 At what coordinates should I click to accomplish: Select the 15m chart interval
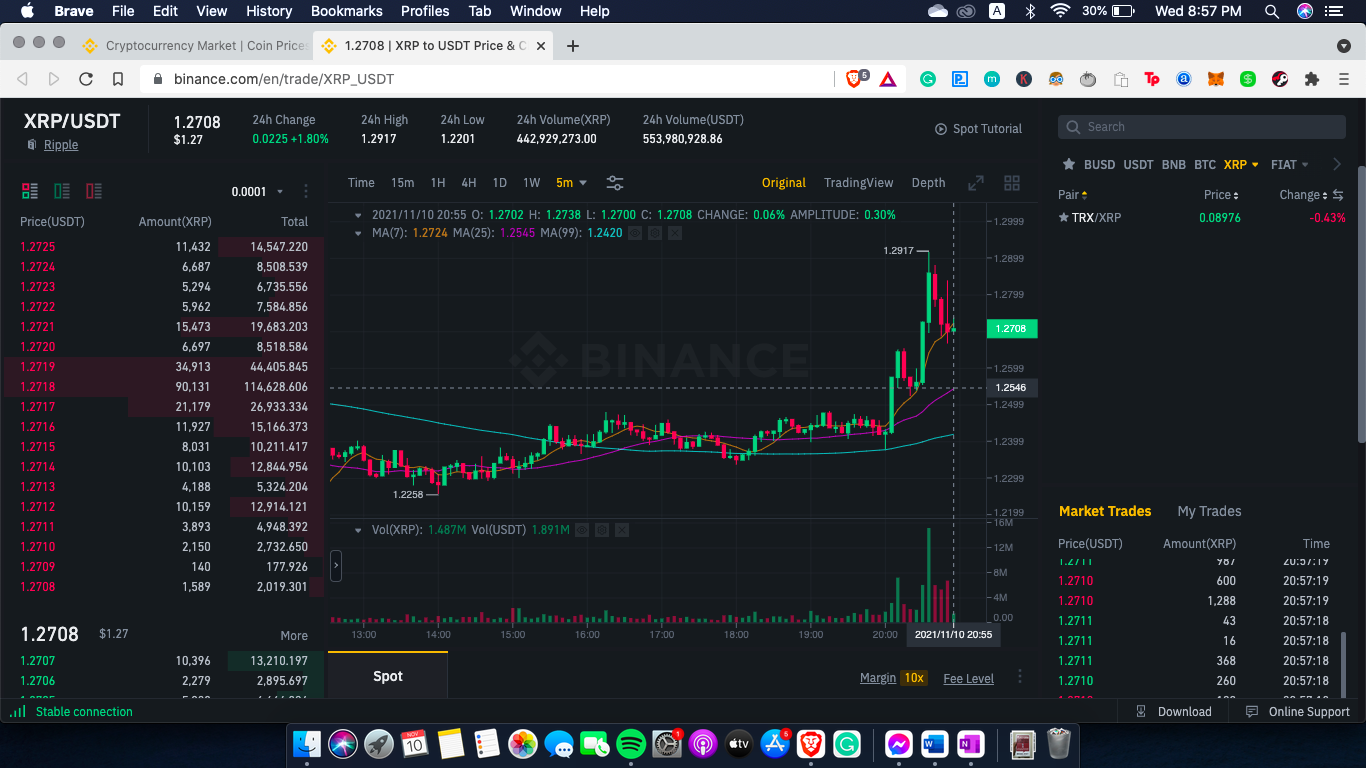(402, 183)
